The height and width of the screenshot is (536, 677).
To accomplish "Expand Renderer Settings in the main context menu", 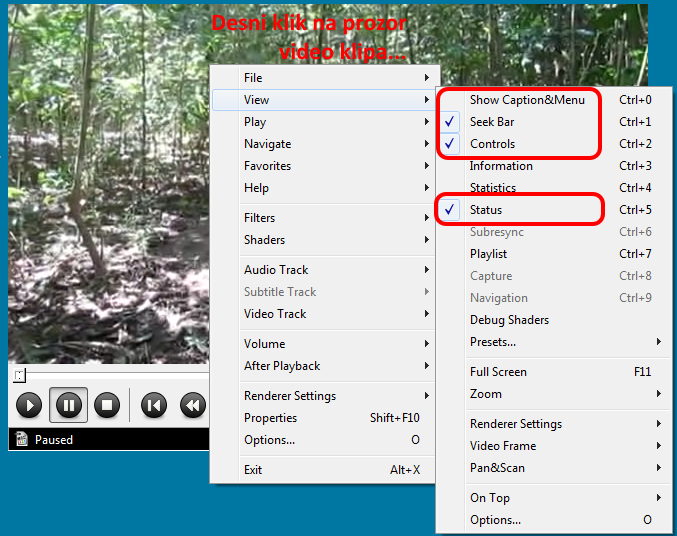I will pos(324,396).
